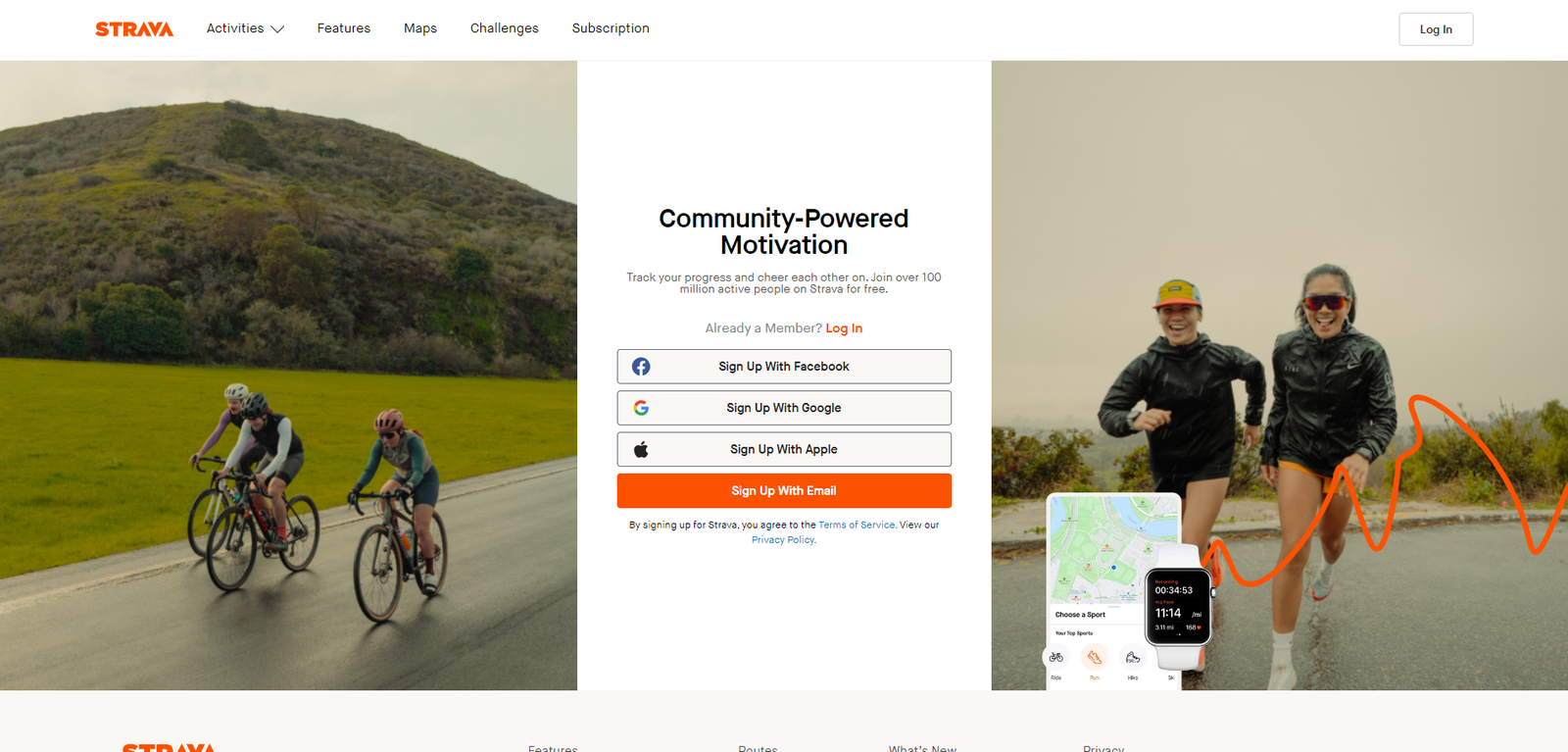Click the orange Log In link
Viewport: 1568px width, 752px height.
844,328
